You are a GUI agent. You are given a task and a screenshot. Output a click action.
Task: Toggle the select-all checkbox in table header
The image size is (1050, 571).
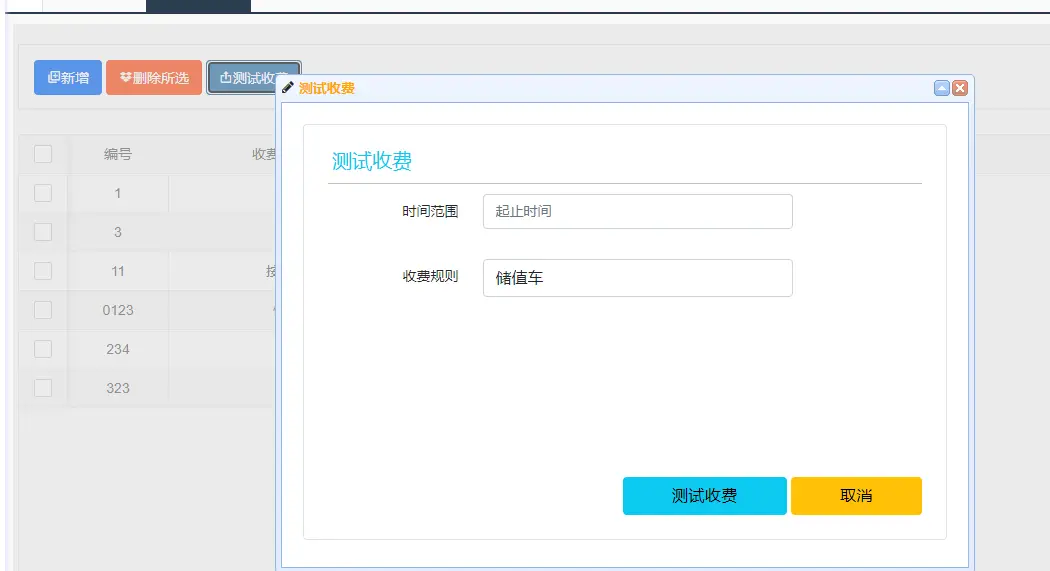point(43,154)
